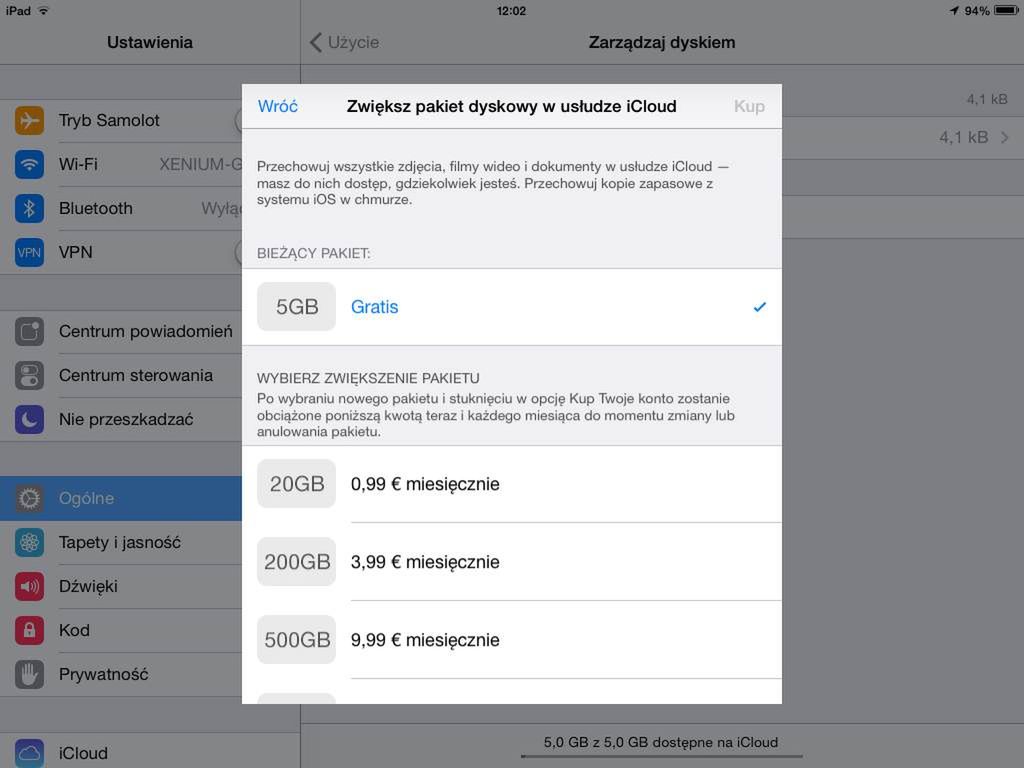
Task: Choose the 500GB plan for 9,99 €
Action: [x=511, y=640]
